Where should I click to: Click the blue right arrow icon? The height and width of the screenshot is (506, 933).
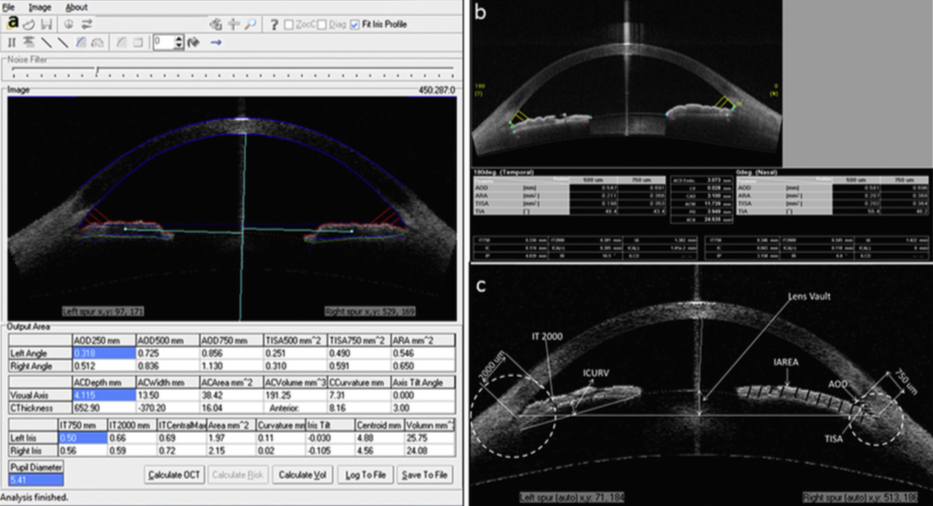tap(216, 42)
